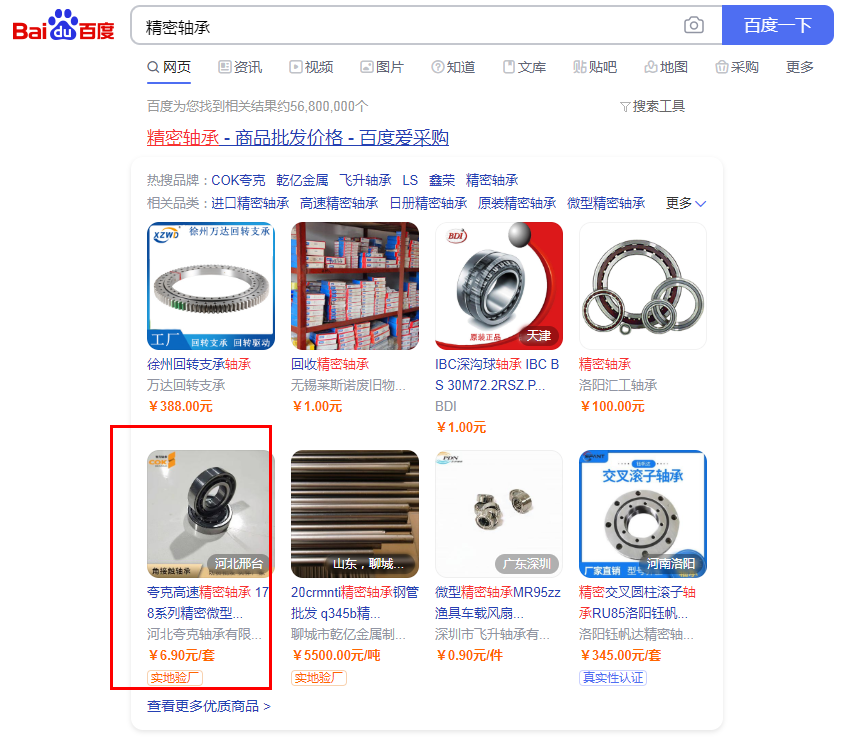Click 查看更多优质商品 link

point(209,706)
